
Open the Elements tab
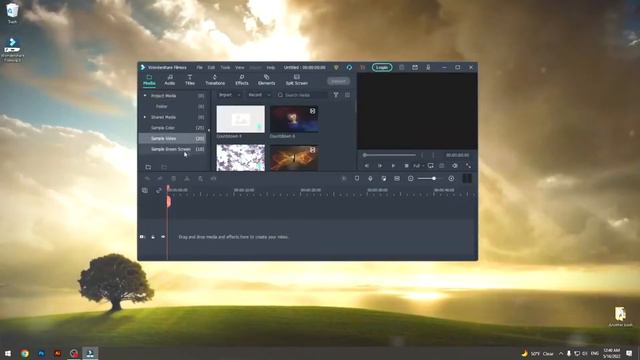click(x=267, y=80)
